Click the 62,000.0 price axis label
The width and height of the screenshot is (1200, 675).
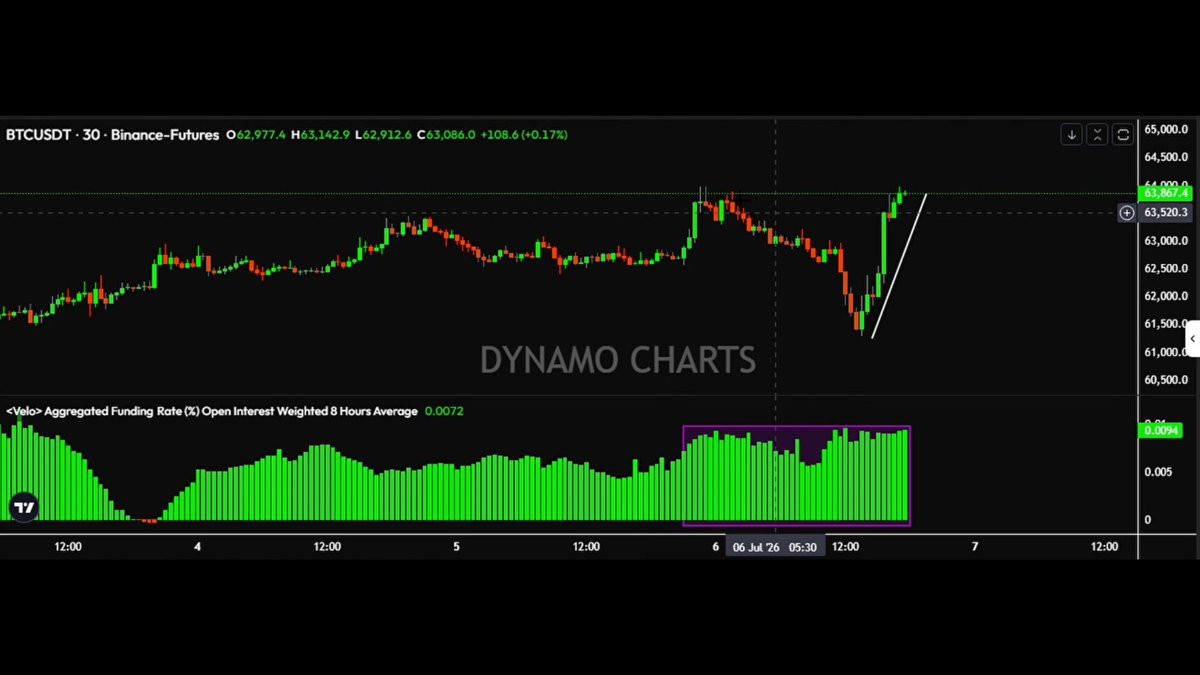pos(1165,296)
